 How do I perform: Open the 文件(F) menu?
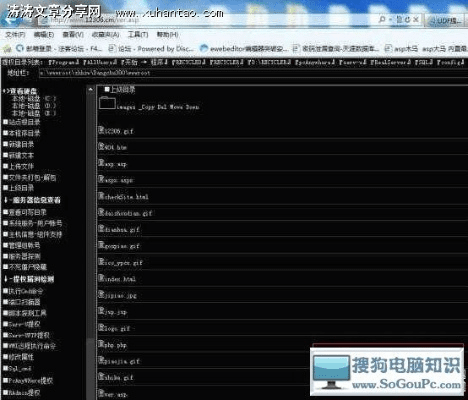(15, 34)
